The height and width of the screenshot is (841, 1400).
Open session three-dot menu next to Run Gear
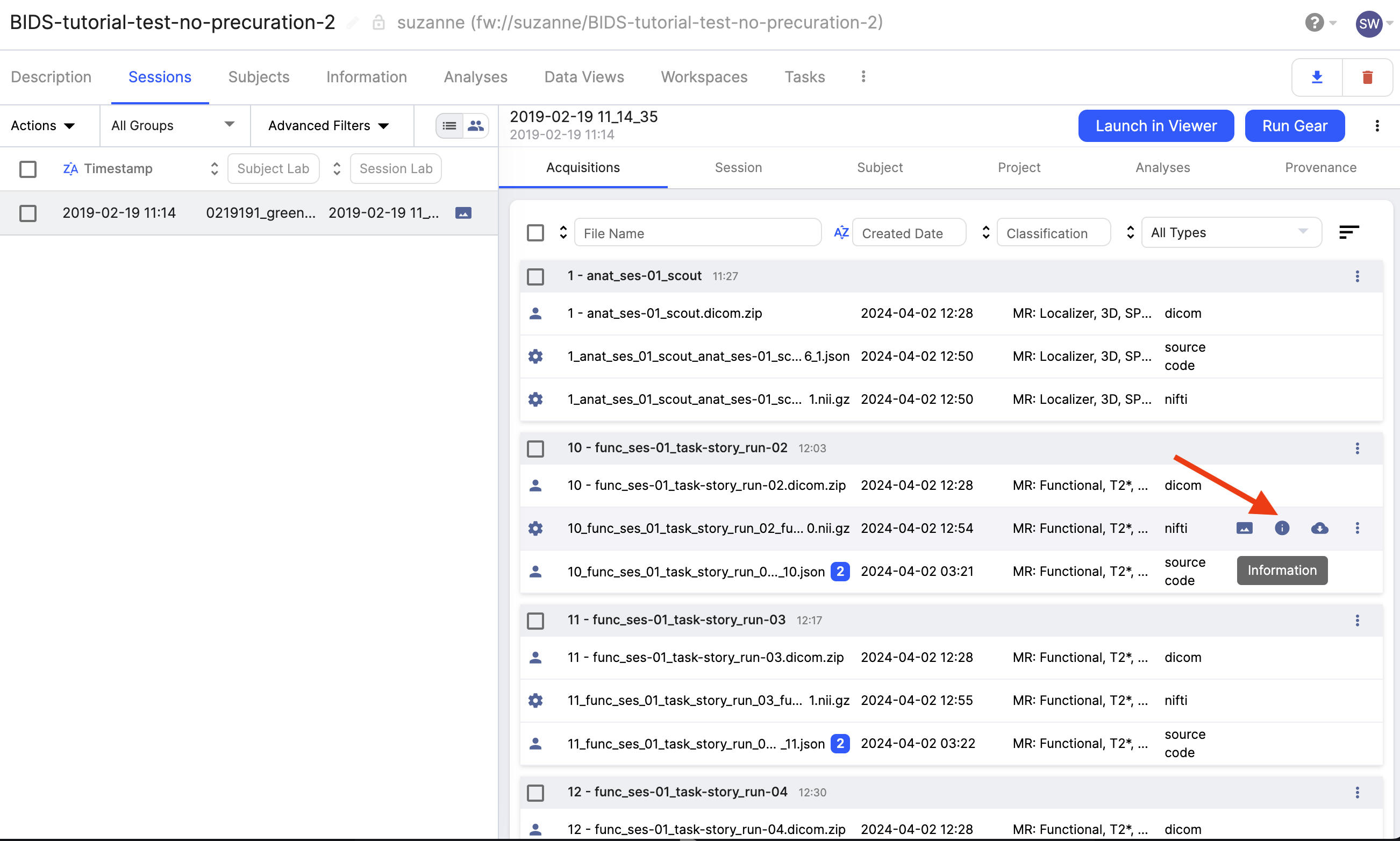coord(1377,126)
